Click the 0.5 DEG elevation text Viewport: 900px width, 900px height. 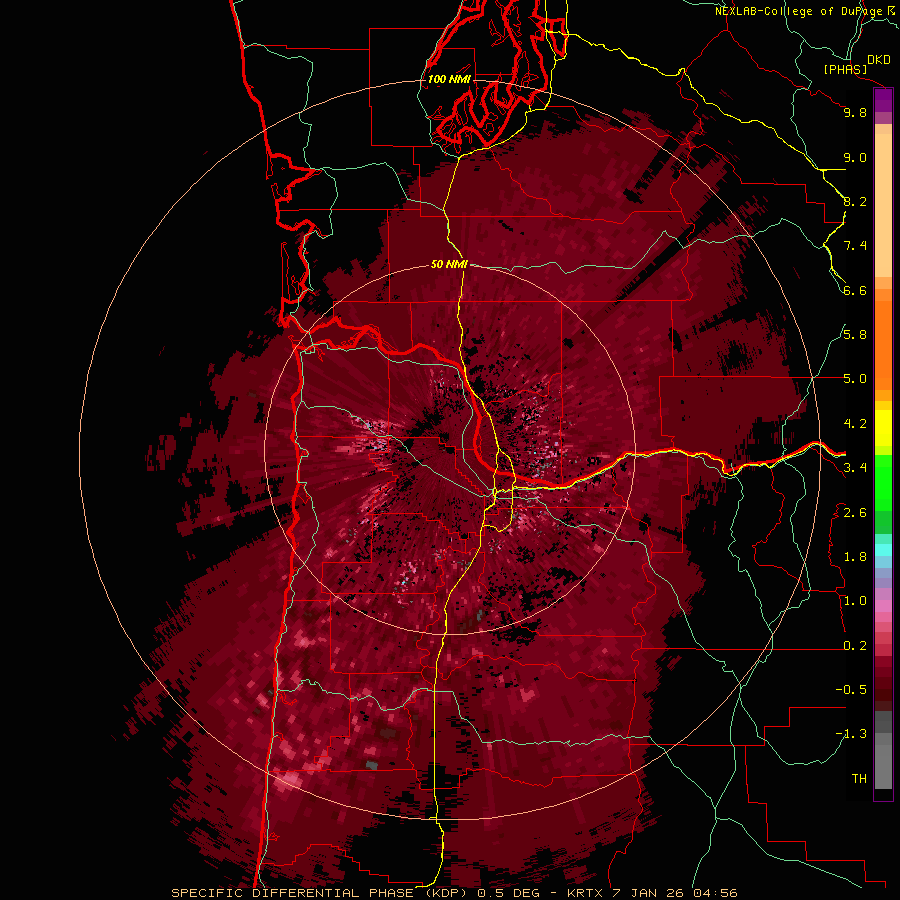tap(511, 893)
